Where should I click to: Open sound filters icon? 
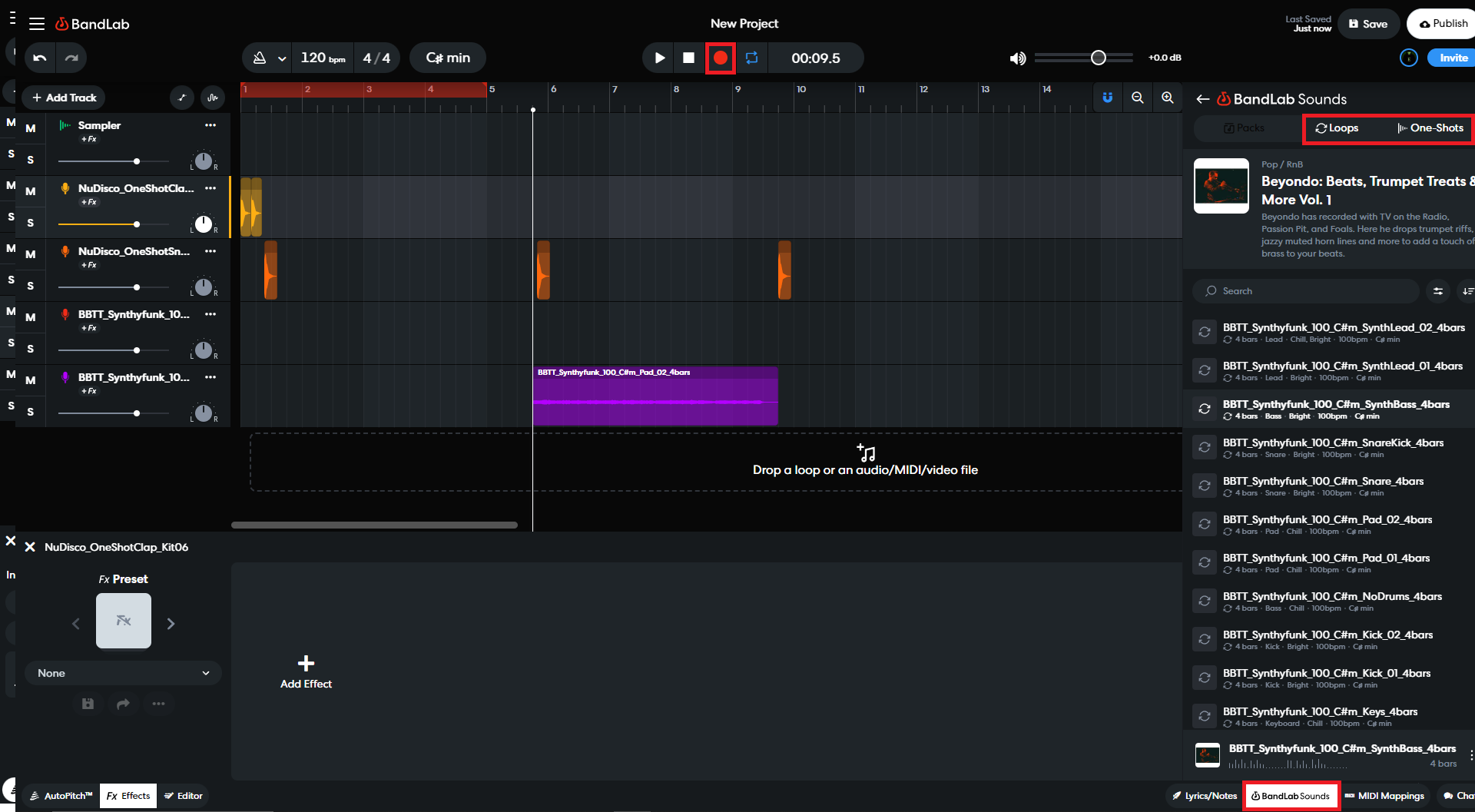[1438, 291]
